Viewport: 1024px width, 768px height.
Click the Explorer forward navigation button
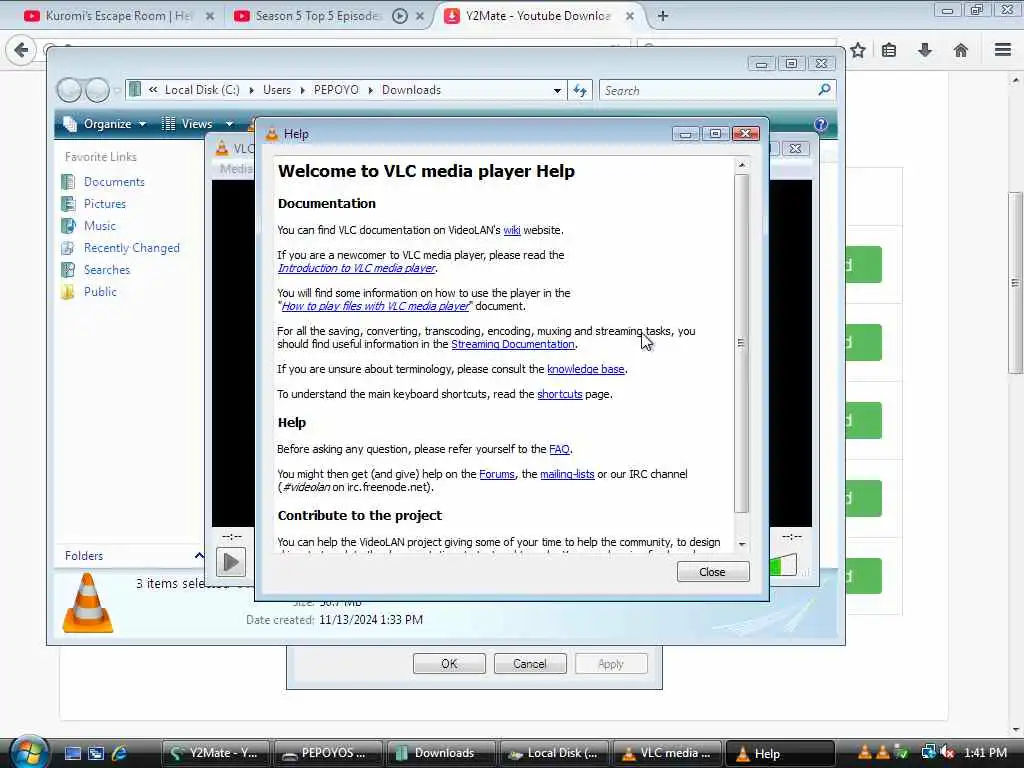[97, 90]
